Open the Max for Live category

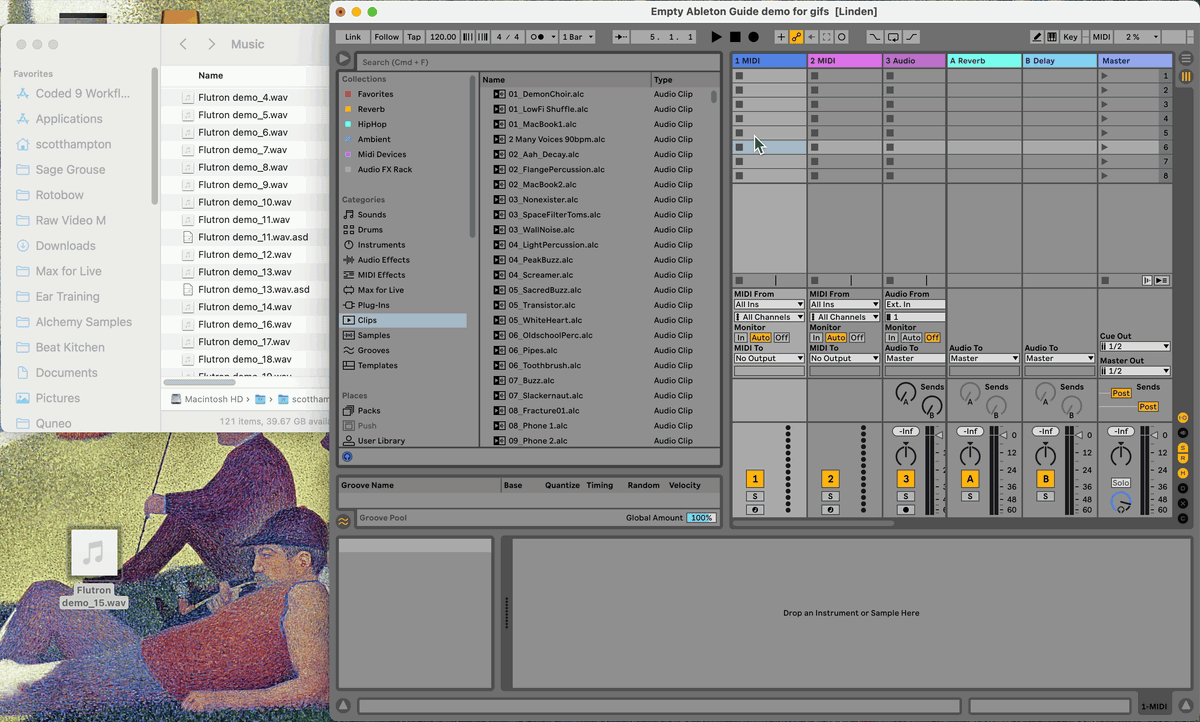coord(381,289)
